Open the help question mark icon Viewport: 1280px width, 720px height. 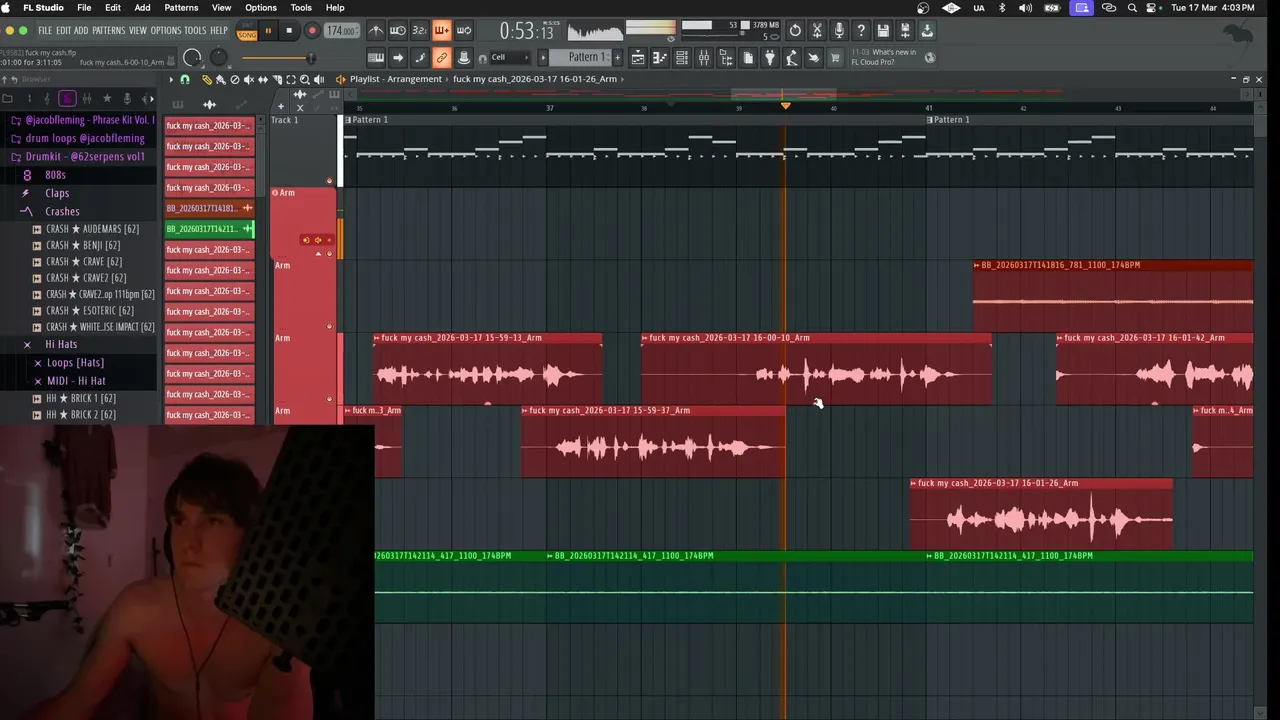(861, 31)
